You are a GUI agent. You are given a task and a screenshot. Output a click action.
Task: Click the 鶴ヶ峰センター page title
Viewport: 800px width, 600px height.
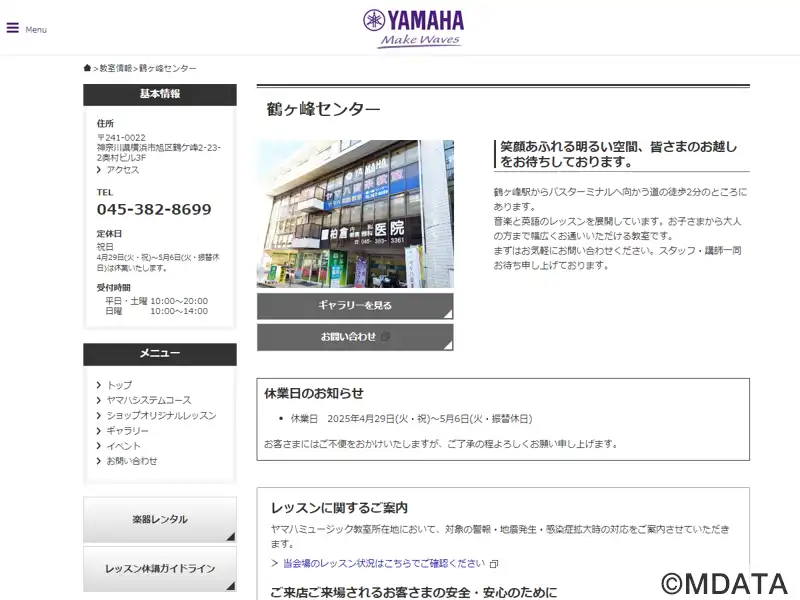click(x=323, y=109)
